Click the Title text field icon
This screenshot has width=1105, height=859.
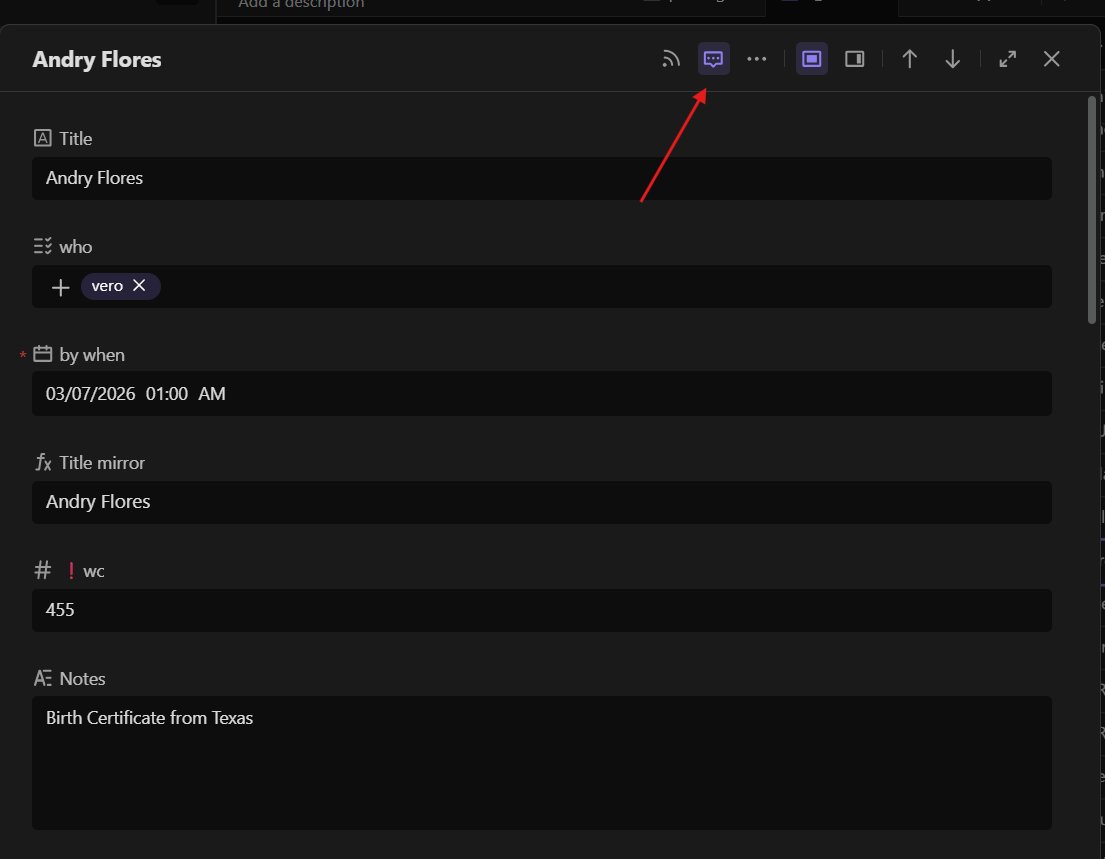[42, 138]
